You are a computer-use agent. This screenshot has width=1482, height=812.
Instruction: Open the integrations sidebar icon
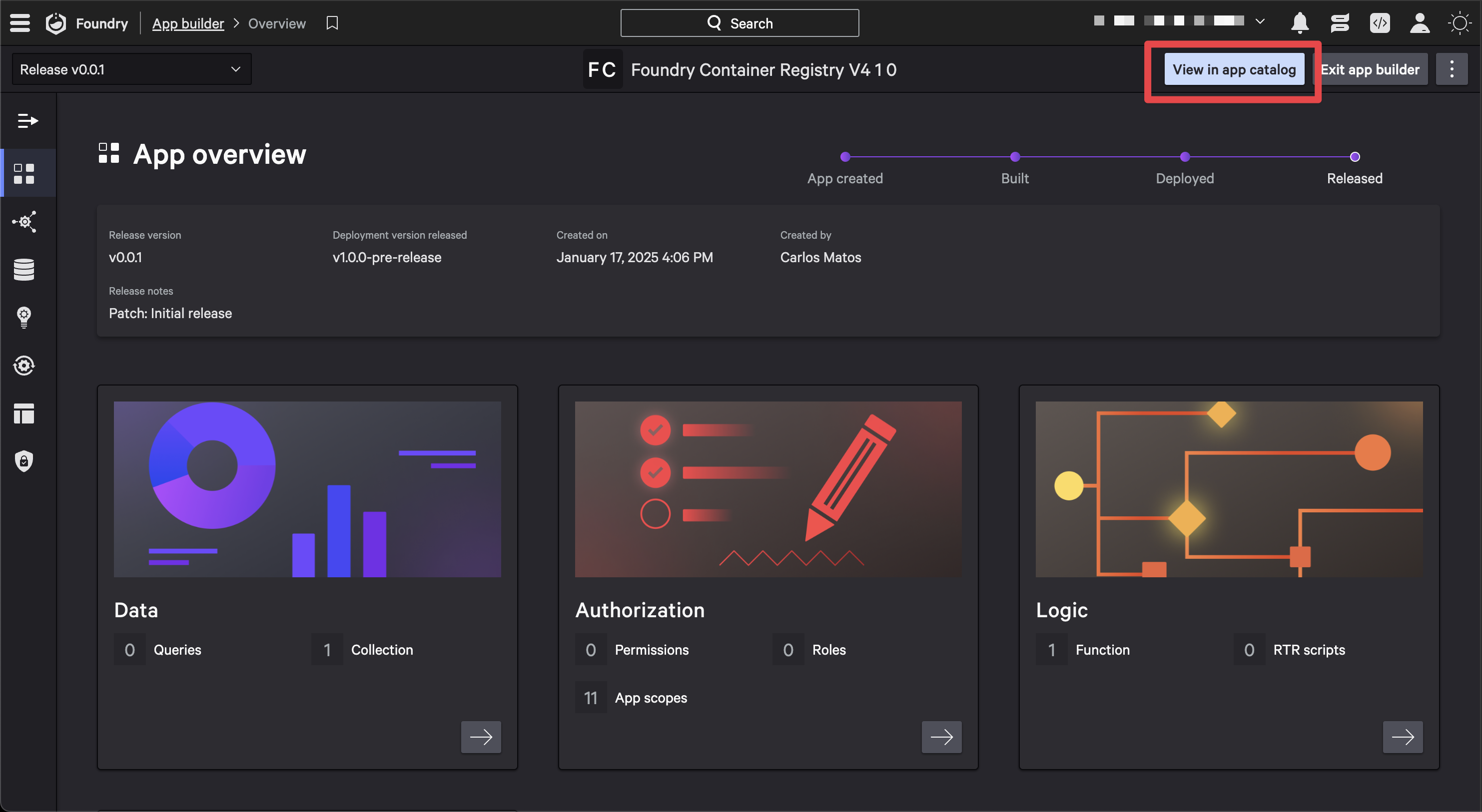[24, 221]
